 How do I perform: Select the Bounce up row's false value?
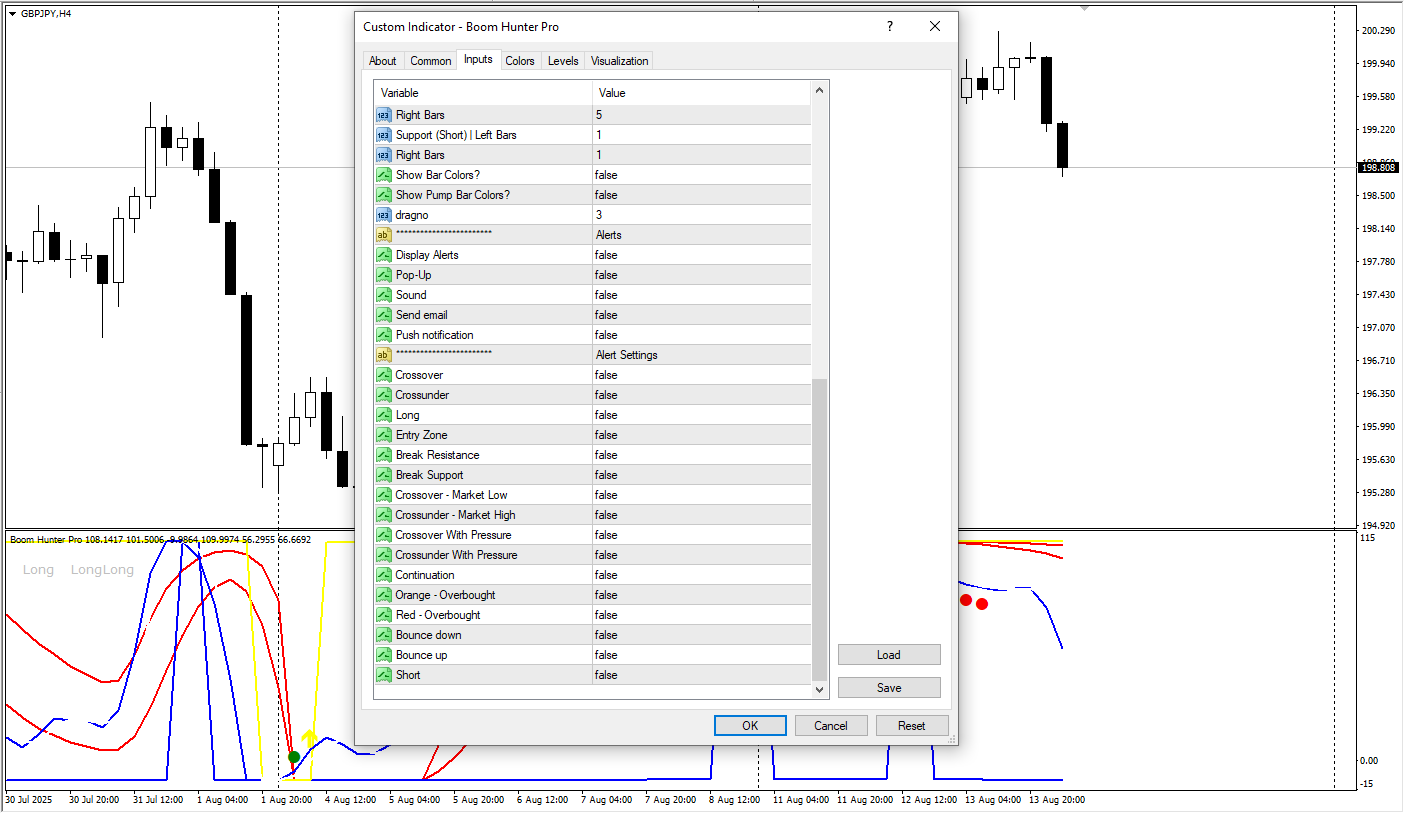702,655
